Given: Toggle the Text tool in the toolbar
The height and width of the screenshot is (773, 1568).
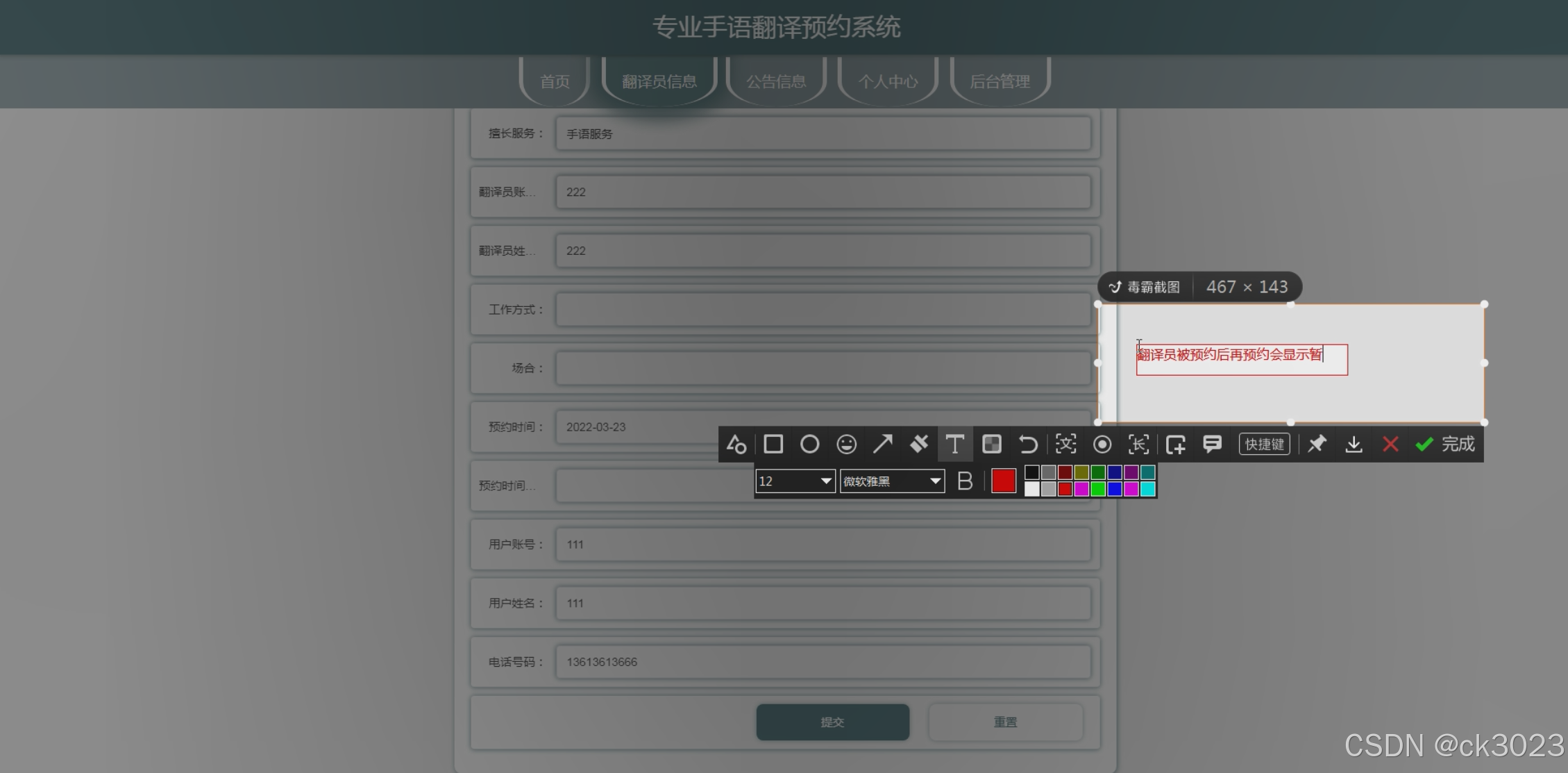Looking at the screenshot, I should 954,444.
